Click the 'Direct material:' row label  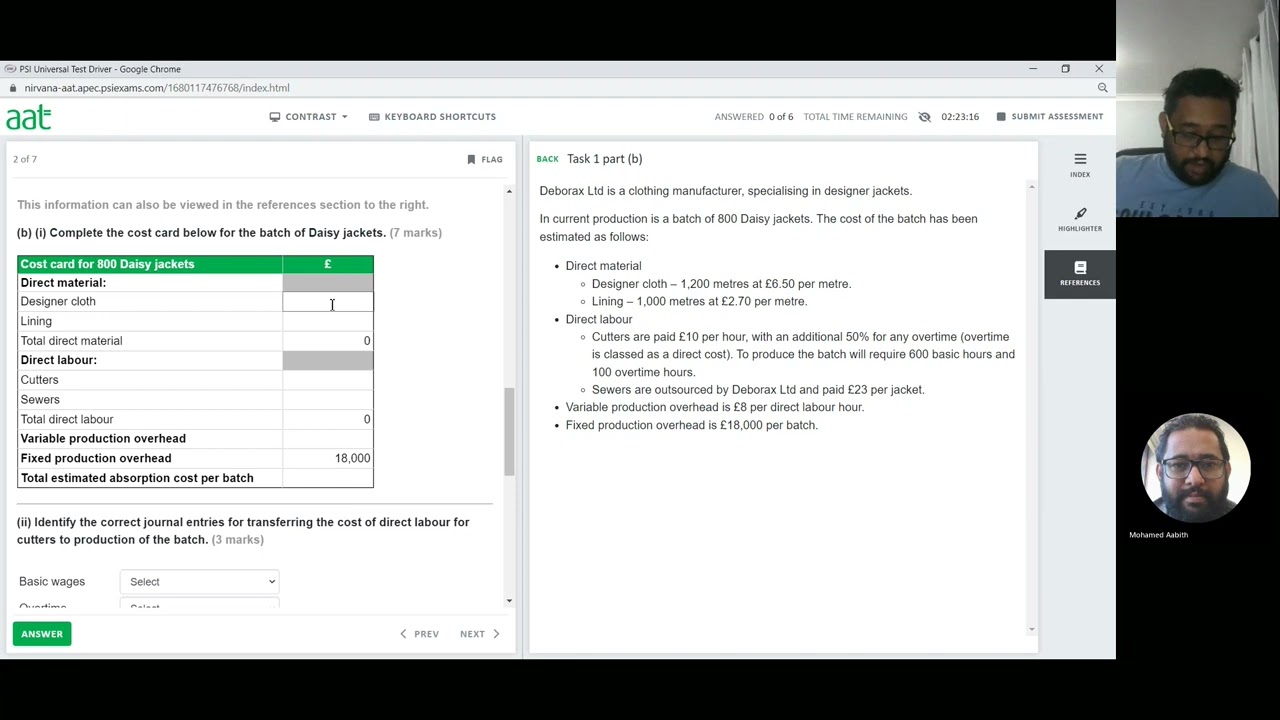(63, 283)
